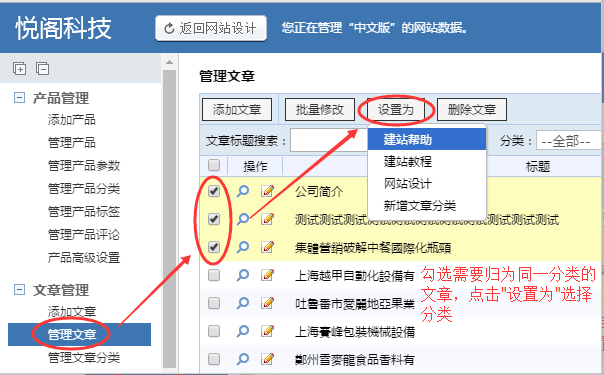This screenshot has width=604, height=375.
Task: Check the 吐魯番市愛麗地亞果業 article checkbox
Action: [x=214, y=303]
